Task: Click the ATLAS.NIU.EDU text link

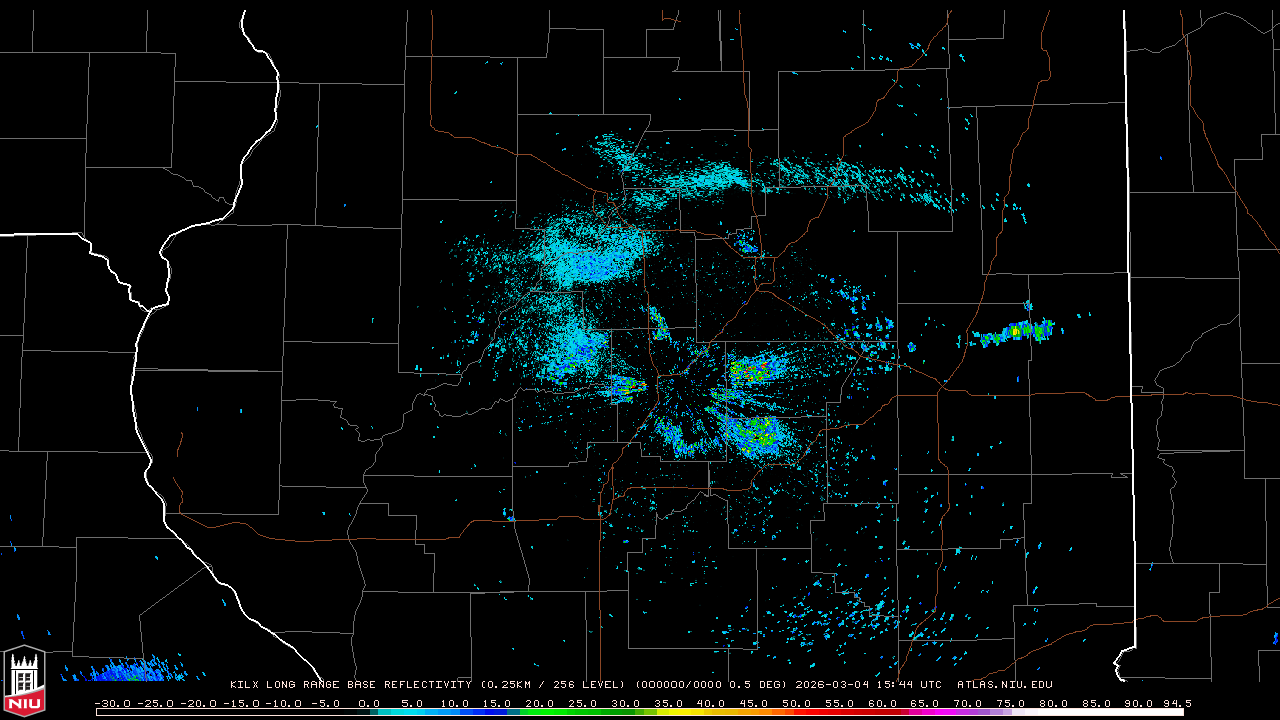Action: tap(1004, 685)
